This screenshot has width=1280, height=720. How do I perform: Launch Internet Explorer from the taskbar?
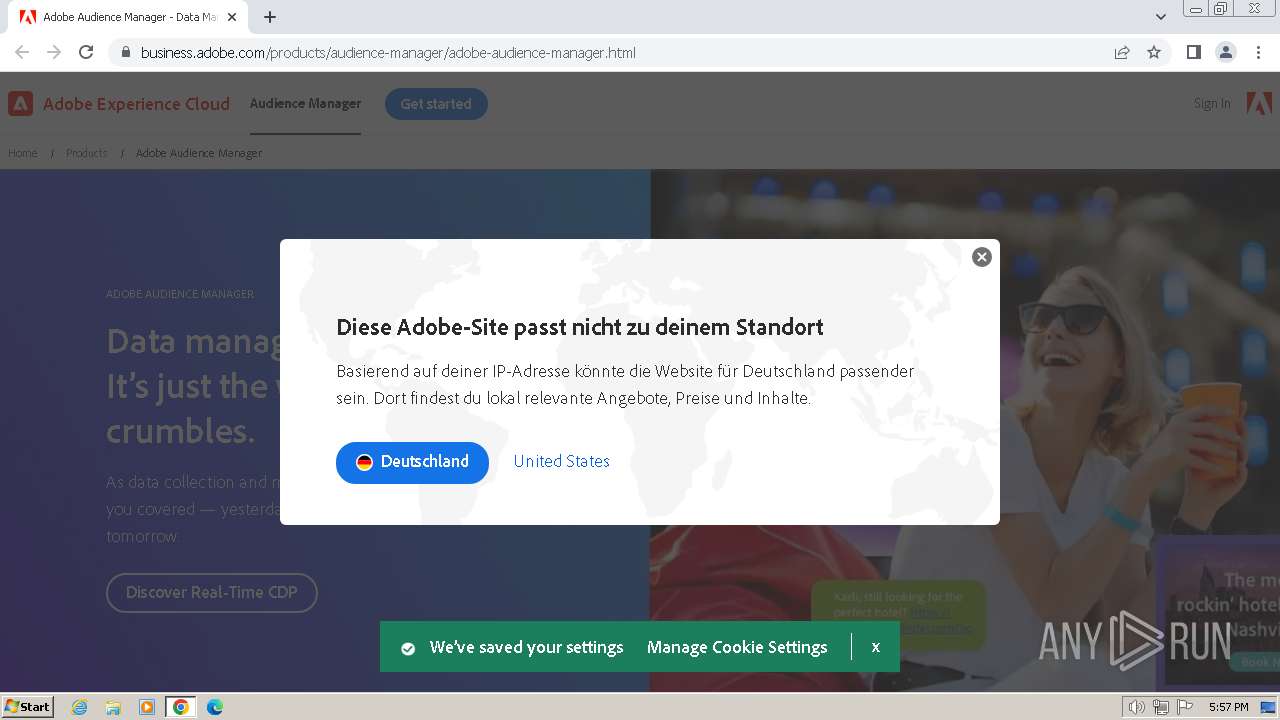point(80,707)
